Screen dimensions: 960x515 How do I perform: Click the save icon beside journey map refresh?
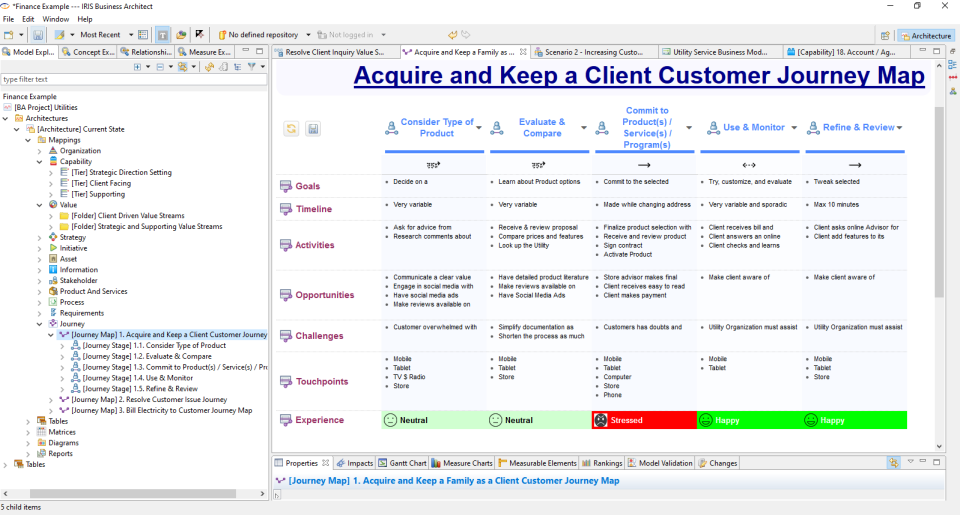[x=313, y=129]
